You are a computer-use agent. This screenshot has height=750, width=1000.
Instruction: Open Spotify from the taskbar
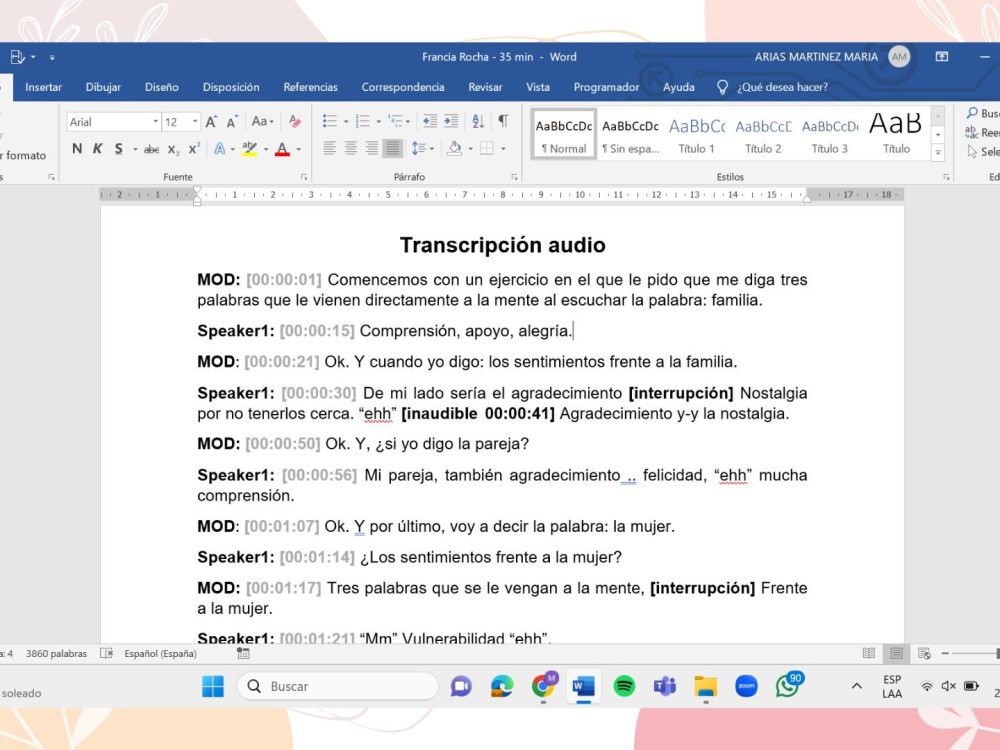pyautogui.click(x=624, y=686)
